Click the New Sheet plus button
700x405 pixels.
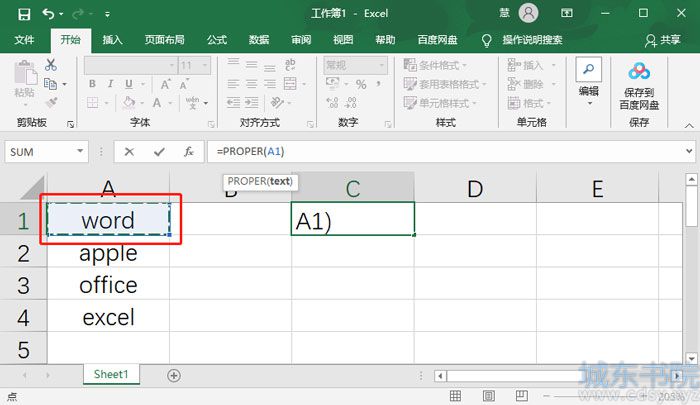[174, 376]
